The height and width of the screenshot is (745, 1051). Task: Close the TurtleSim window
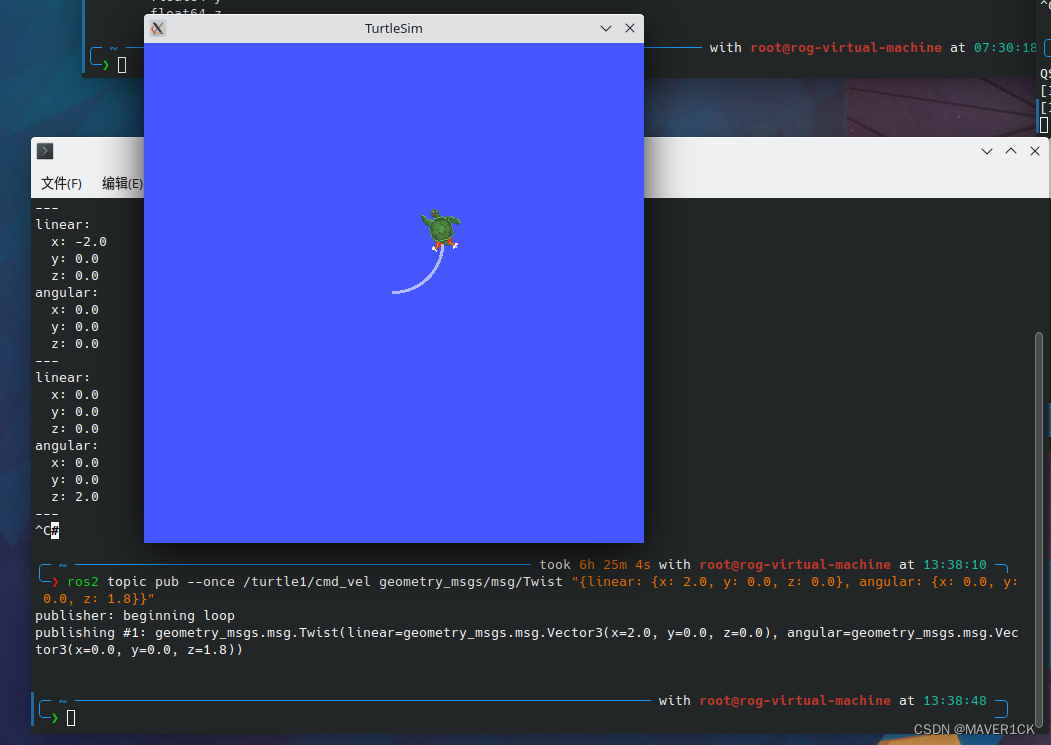coord(630,28)
